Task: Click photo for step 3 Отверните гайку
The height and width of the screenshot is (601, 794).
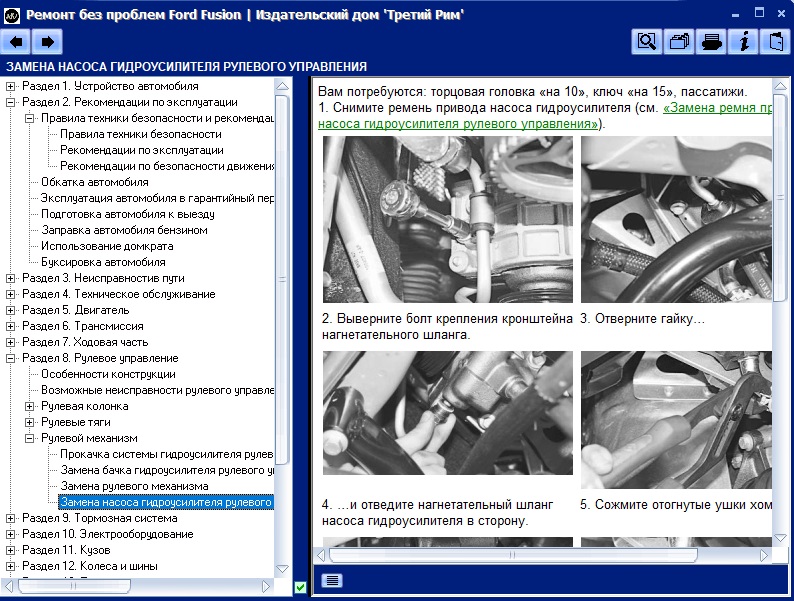Action: click(x=676, y=219)
